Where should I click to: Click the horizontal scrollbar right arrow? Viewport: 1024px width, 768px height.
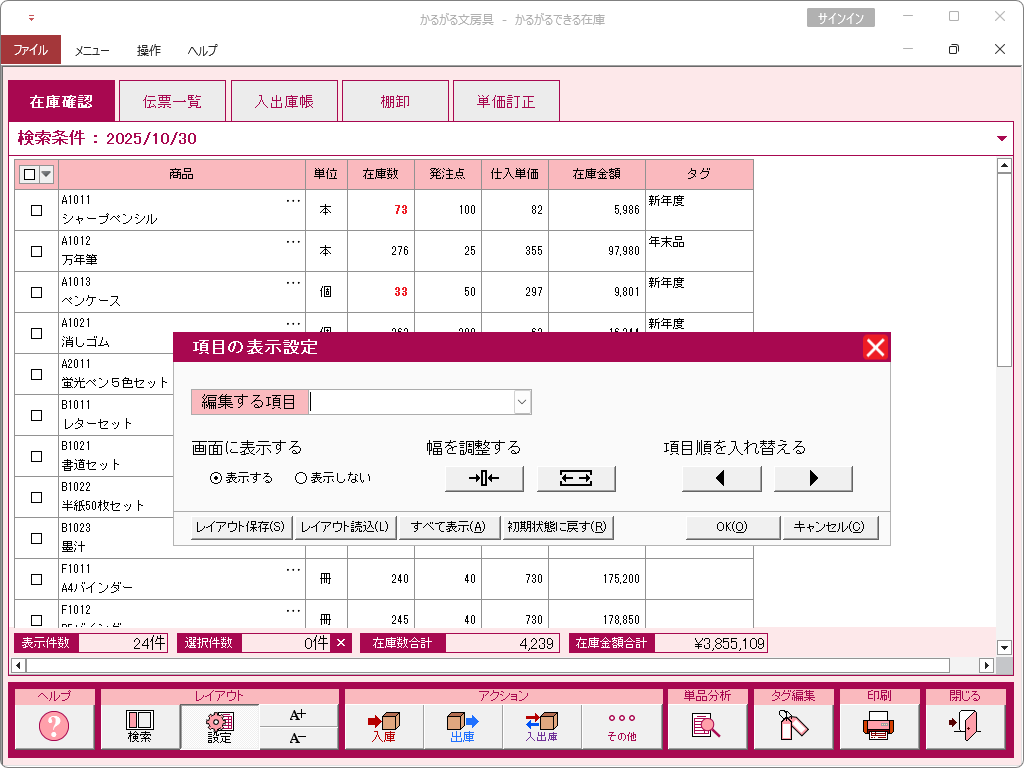click(987, 666)
